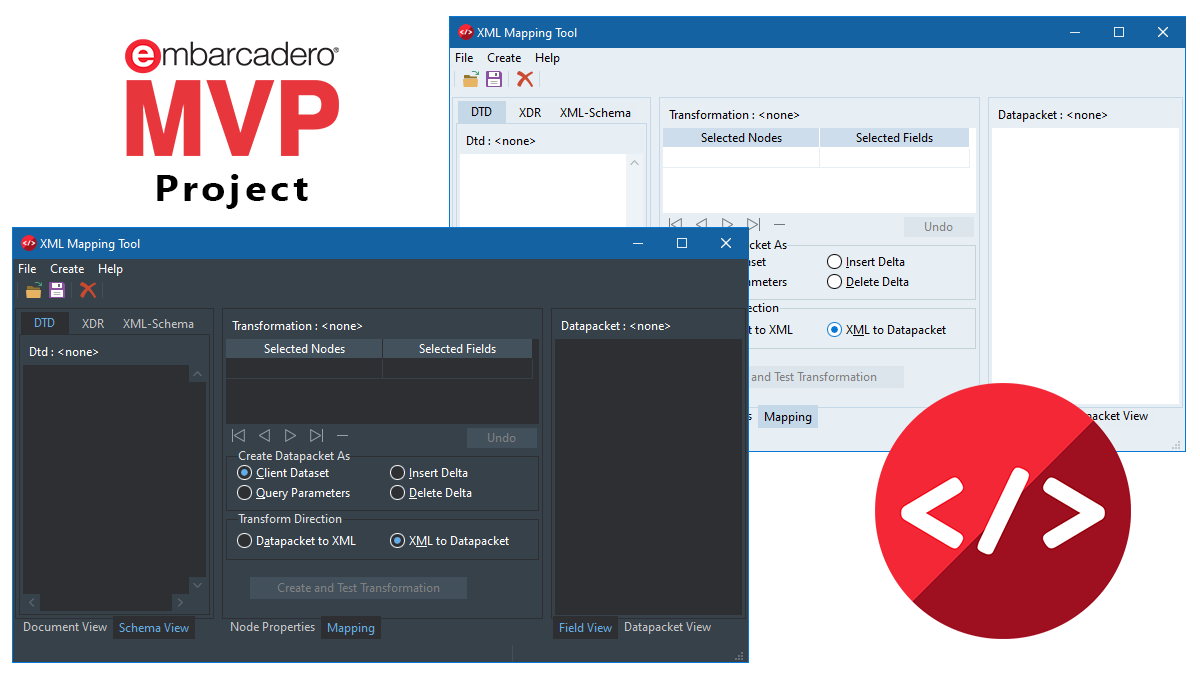
Task: Click Undo button in dark window
Action: [x=502, y=438]
